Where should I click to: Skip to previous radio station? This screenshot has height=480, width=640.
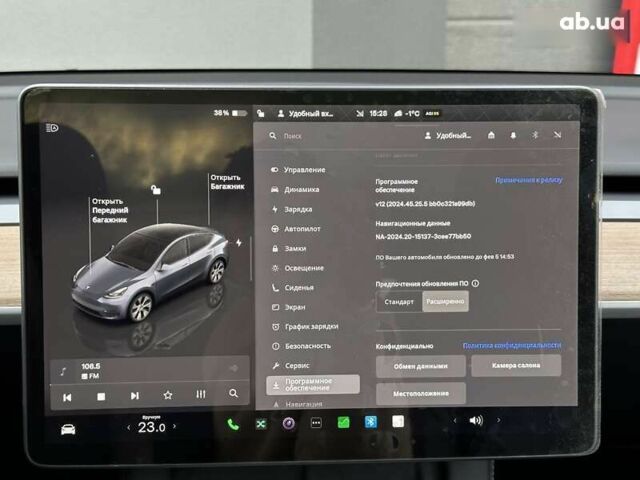pos(67,397)
